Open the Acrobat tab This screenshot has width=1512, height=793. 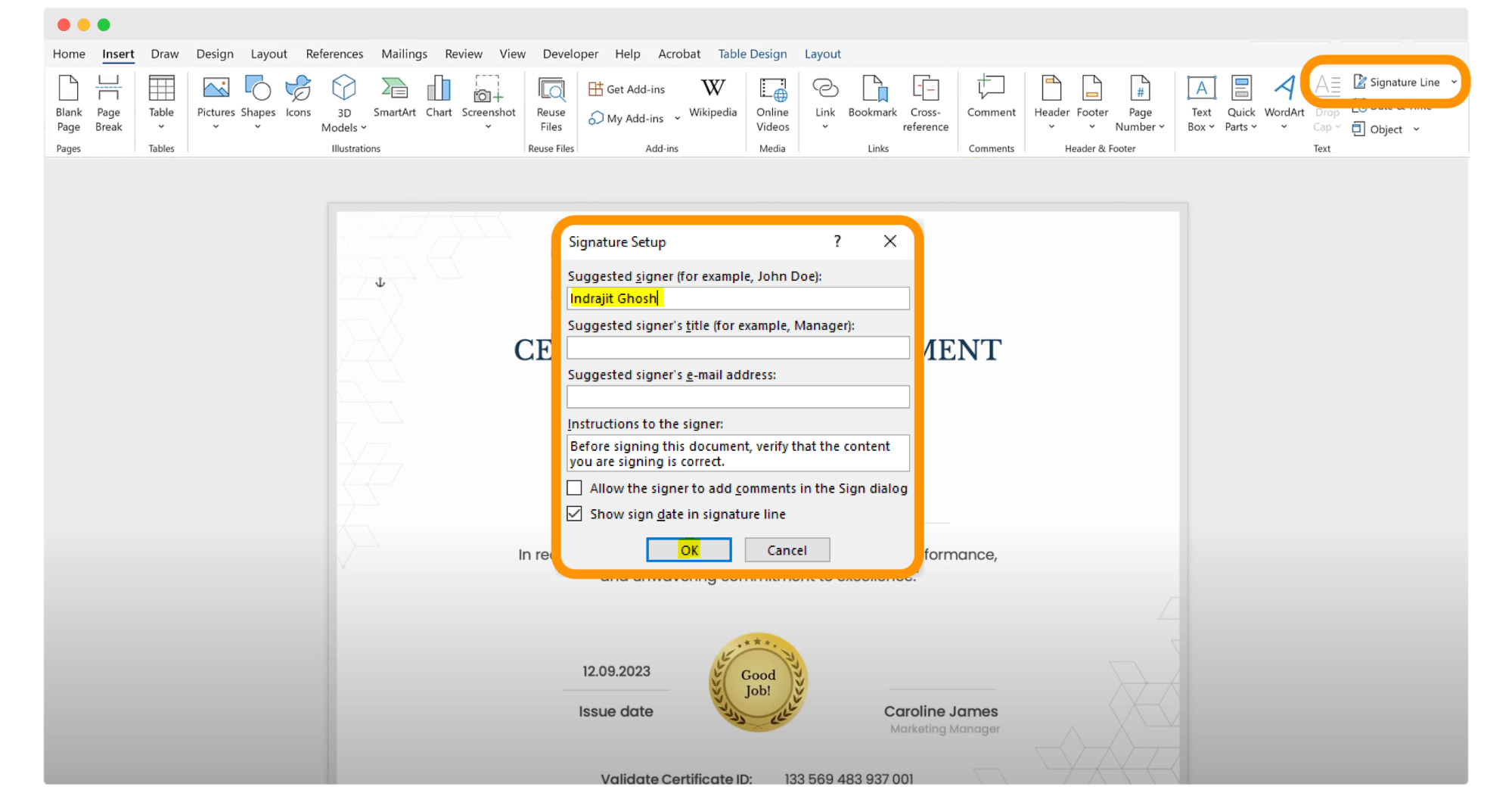tap(678, 54)
